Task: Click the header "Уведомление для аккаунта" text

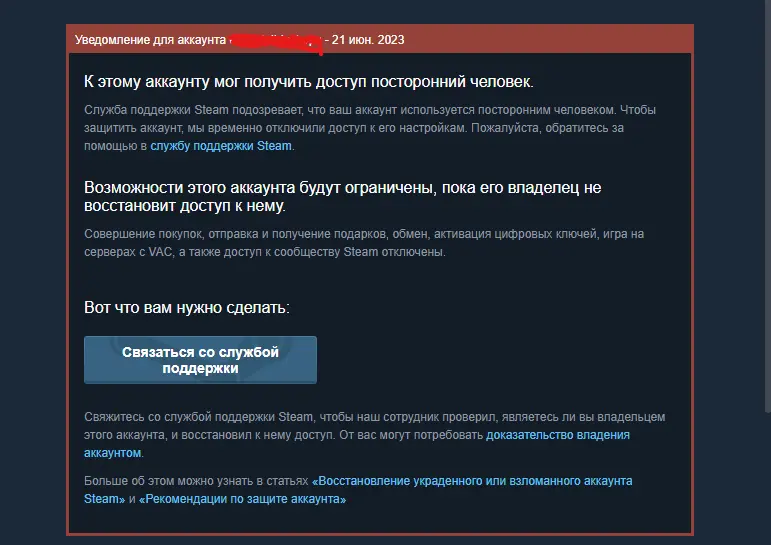Action: pyautogui.click(x=150, y=40)
